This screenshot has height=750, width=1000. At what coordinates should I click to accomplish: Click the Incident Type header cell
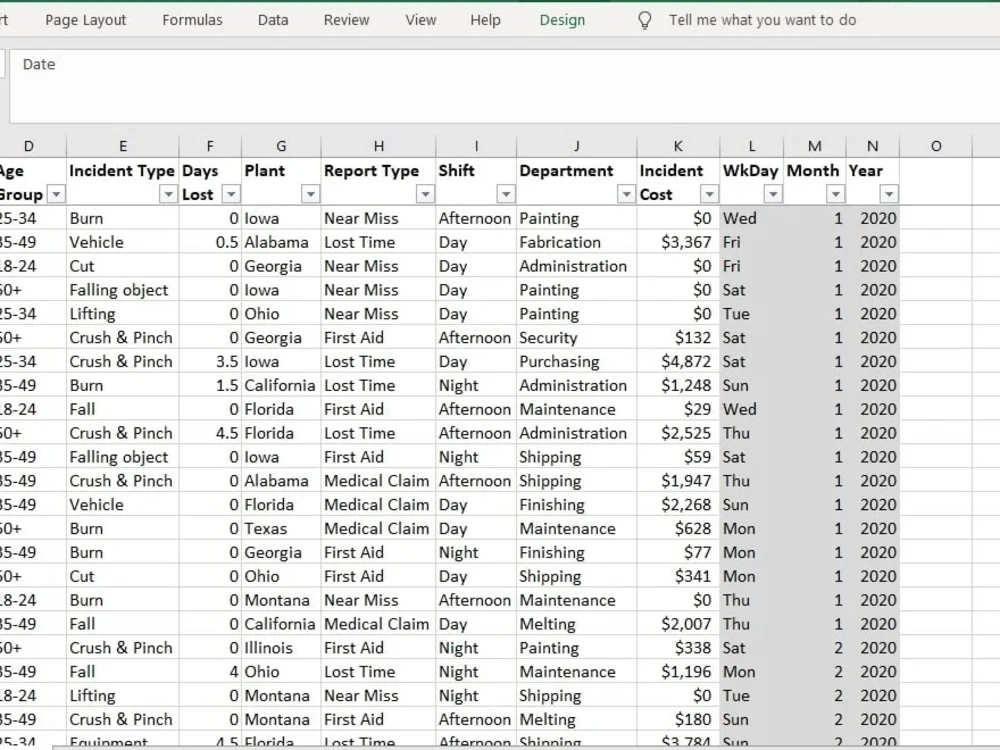tap(122, 181)
